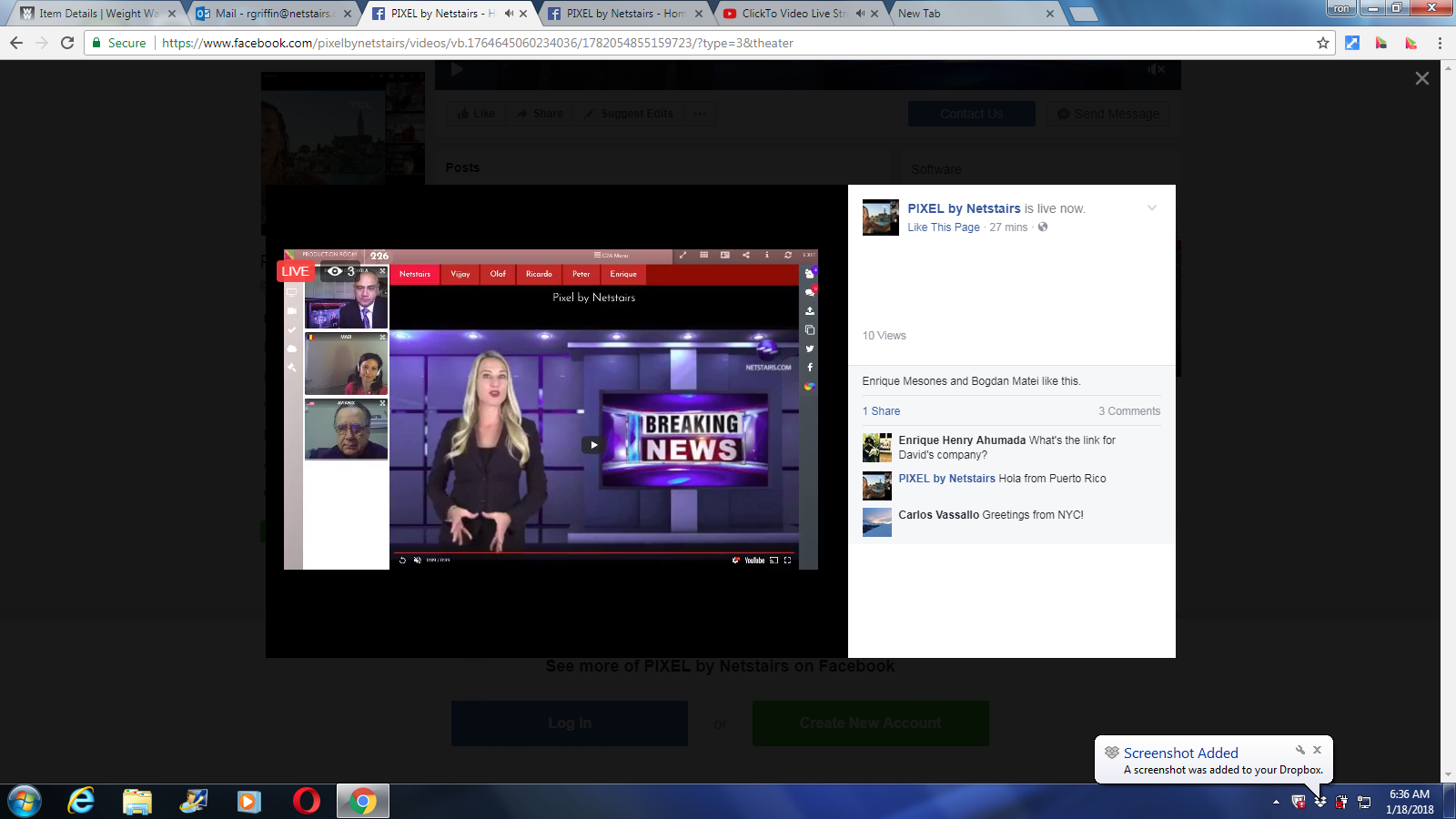1456x819 pixels.
Task: Click the Like This Page link
Action: [x=944, y=227]
